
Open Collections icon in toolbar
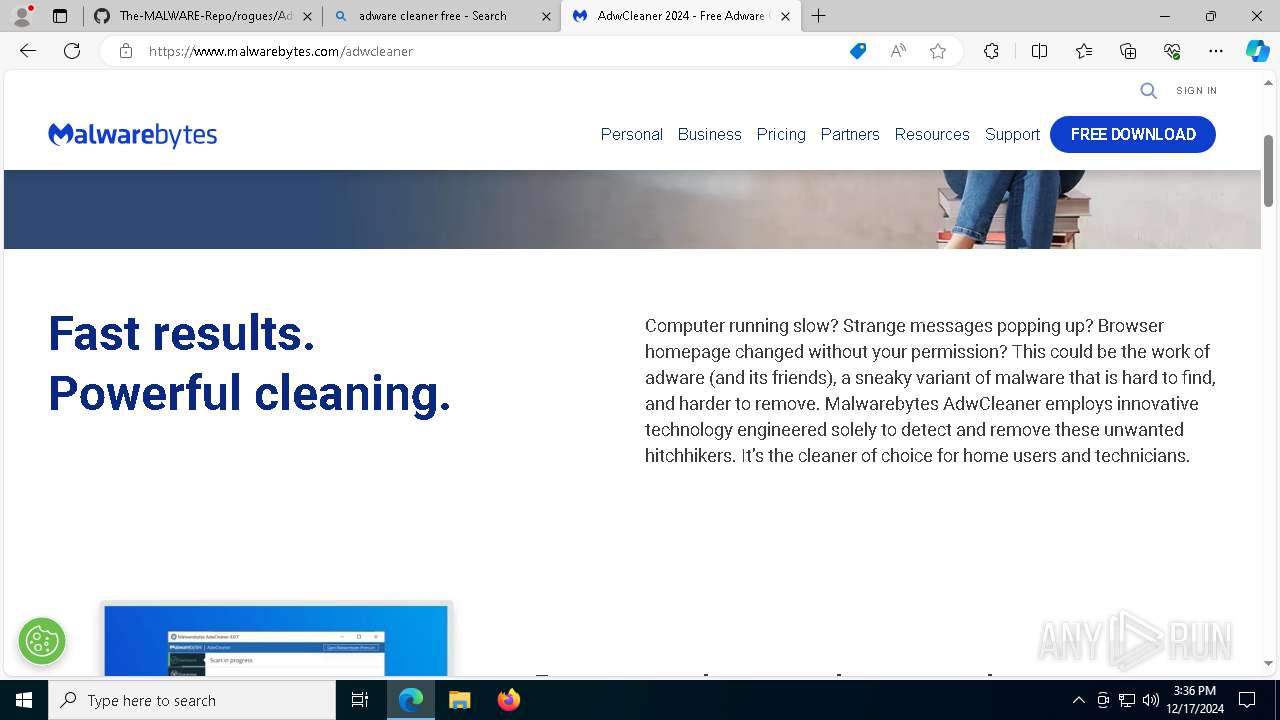point(1128,51)
